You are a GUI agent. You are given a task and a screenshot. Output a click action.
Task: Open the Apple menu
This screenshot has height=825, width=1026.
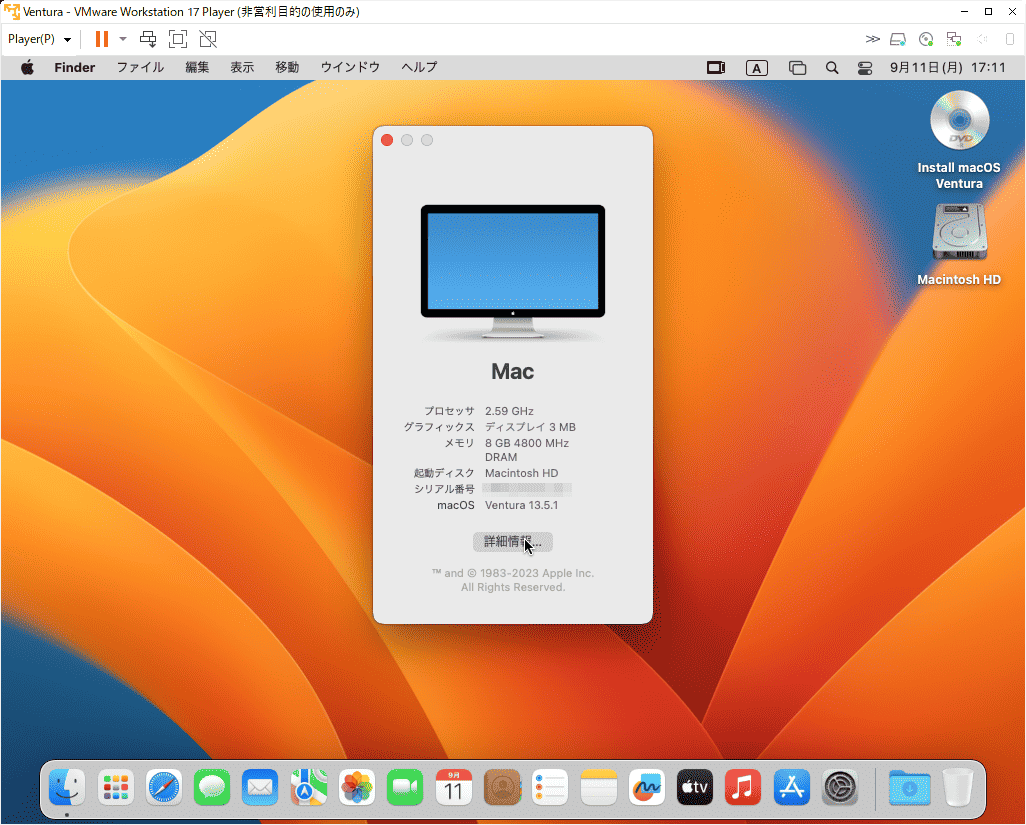(x=27, y=67)
